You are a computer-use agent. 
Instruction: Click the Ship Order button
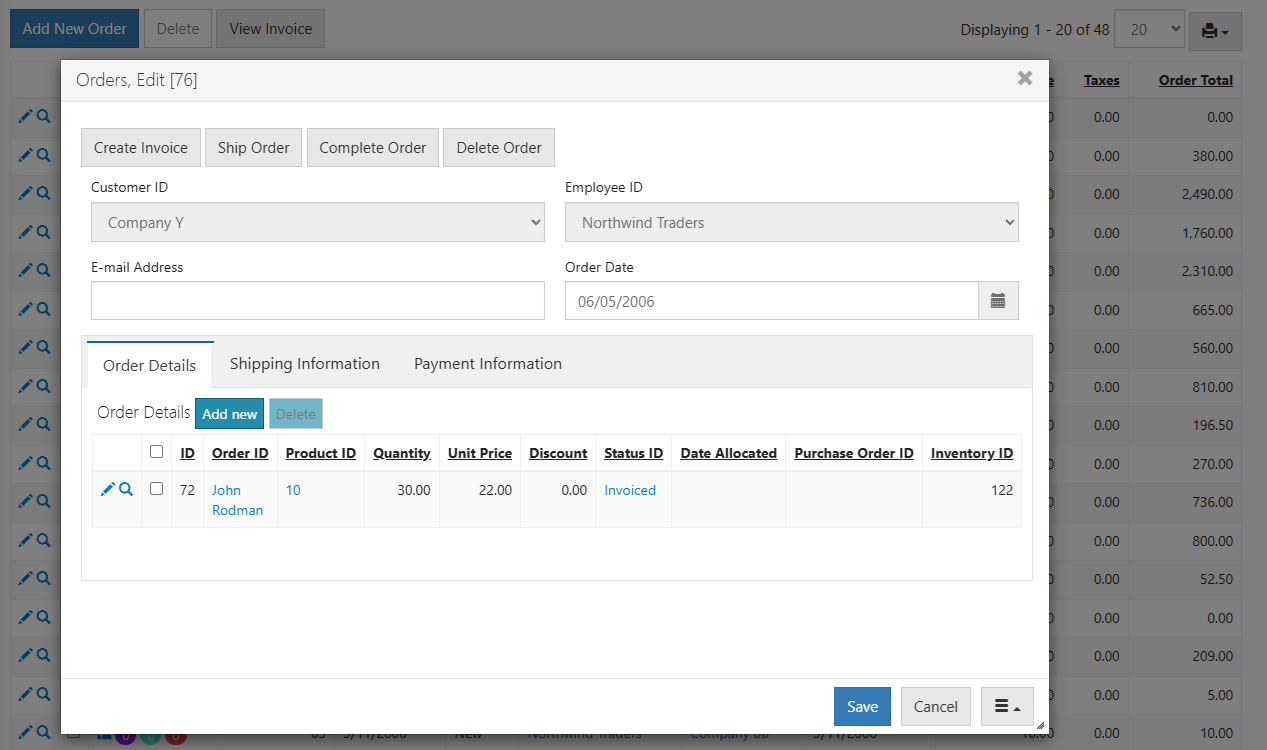pos(254,147)
